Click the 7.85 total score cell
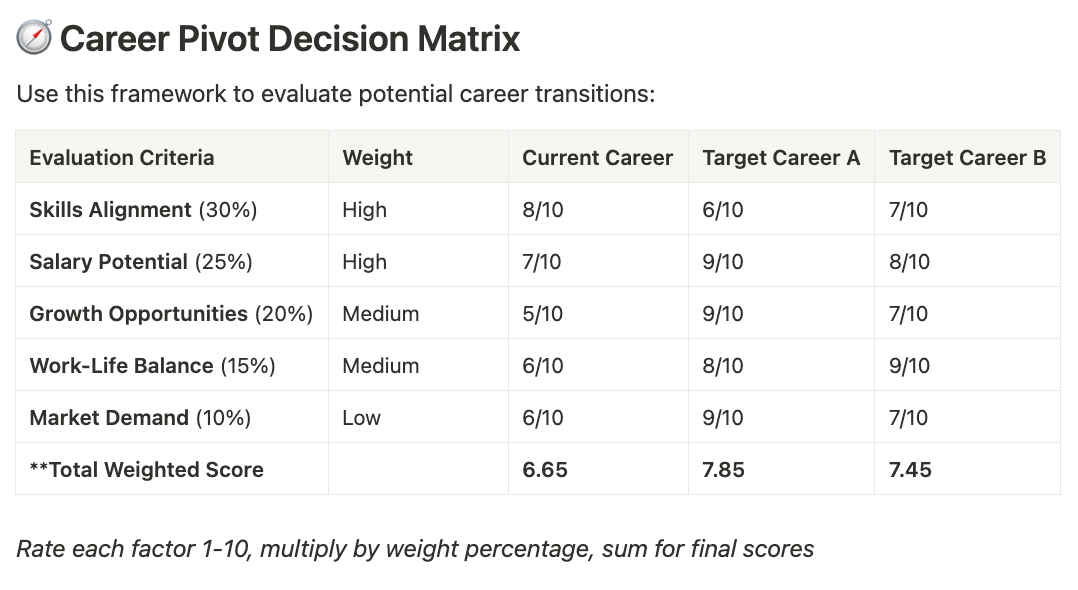The height and width of the screenshot is (590, 1078). [723, 470]
